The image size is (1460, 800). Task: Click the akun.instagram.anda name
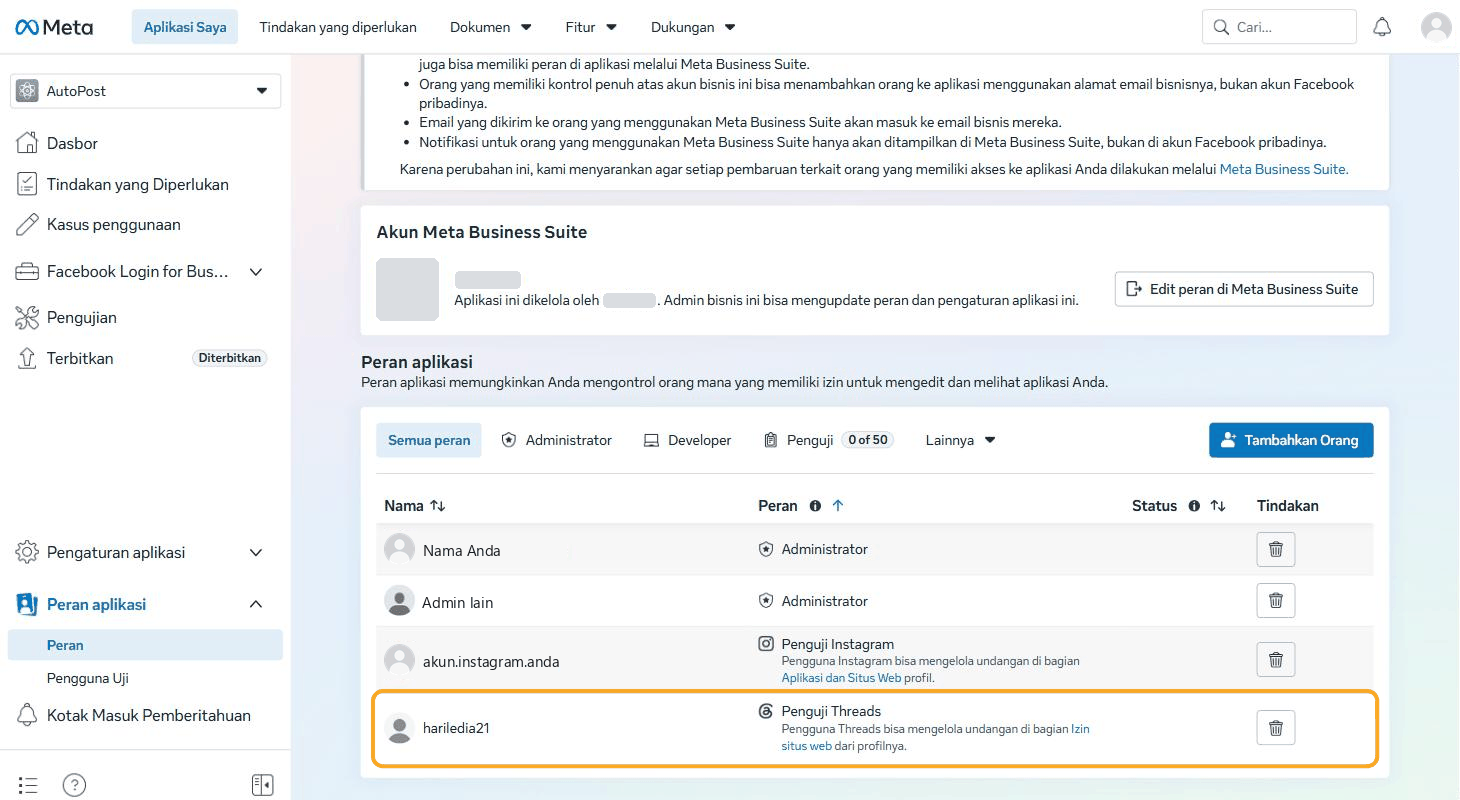point(491,661)
